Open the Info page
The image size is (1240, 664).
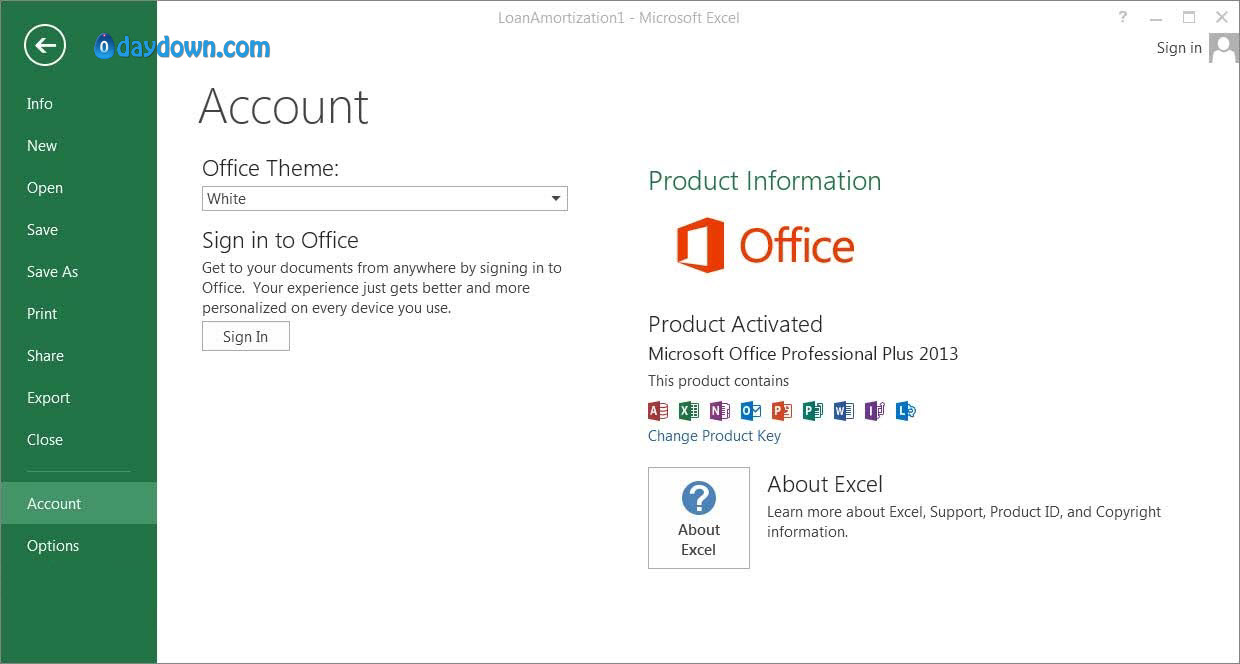(x=78, y=104)
